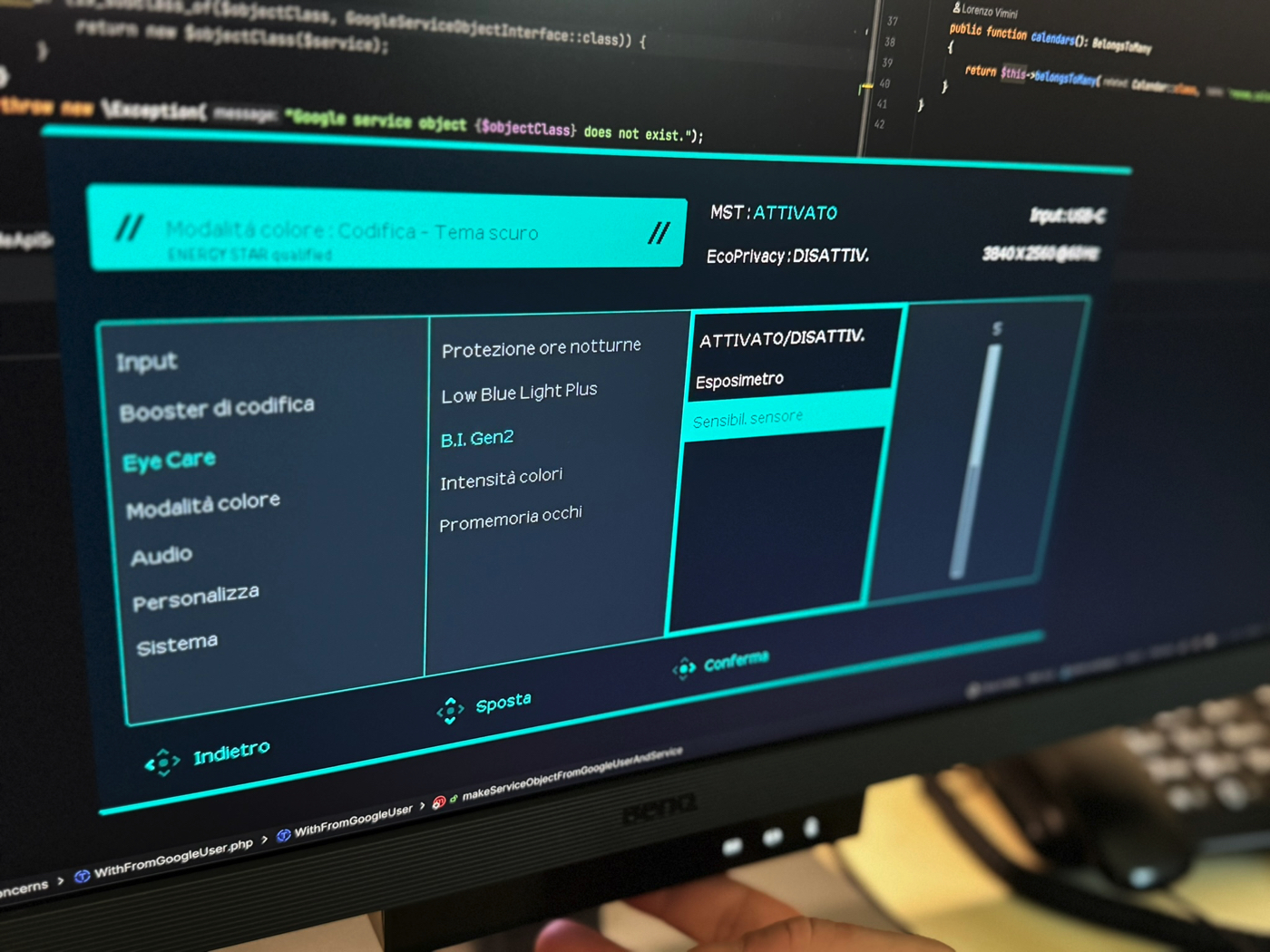
Task: Click the Indietro joystick icon
Action: [x=163, y=763]
